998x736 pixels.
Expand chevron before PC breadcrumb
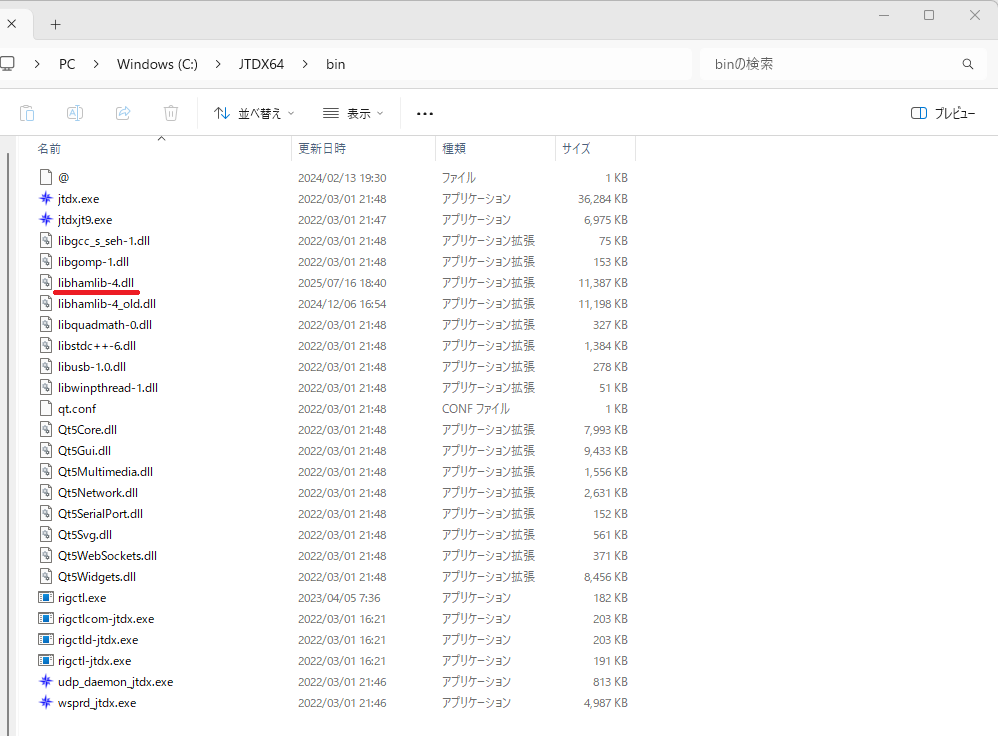(x=38, y=64)
